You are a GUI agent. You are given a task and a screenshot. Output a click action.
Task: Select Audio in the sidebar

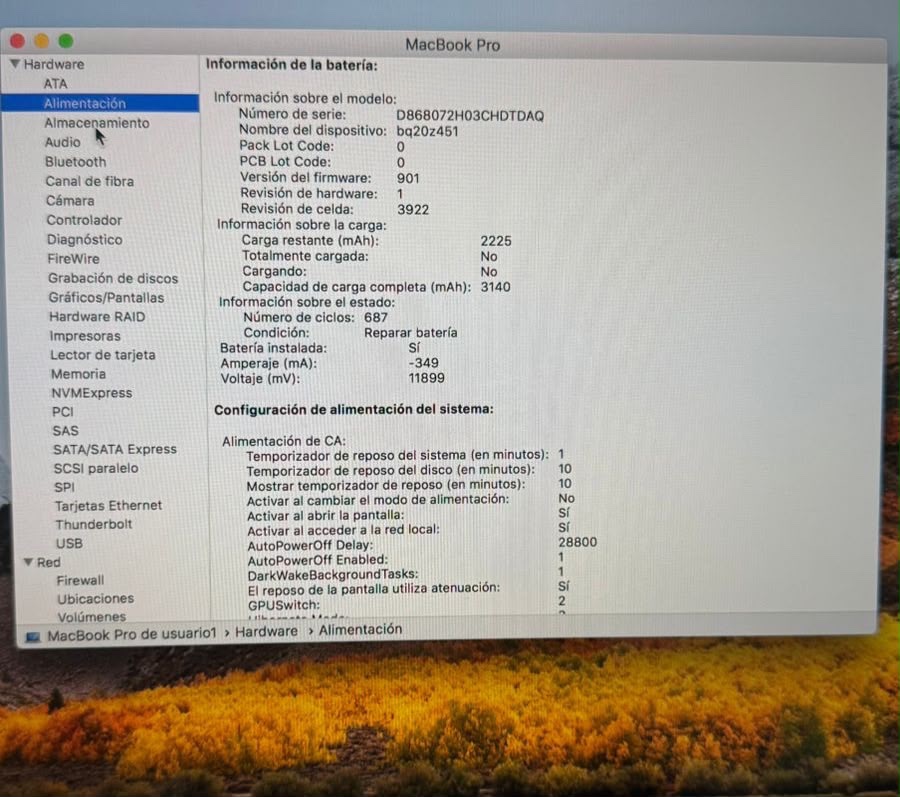[x=63, y=142]
